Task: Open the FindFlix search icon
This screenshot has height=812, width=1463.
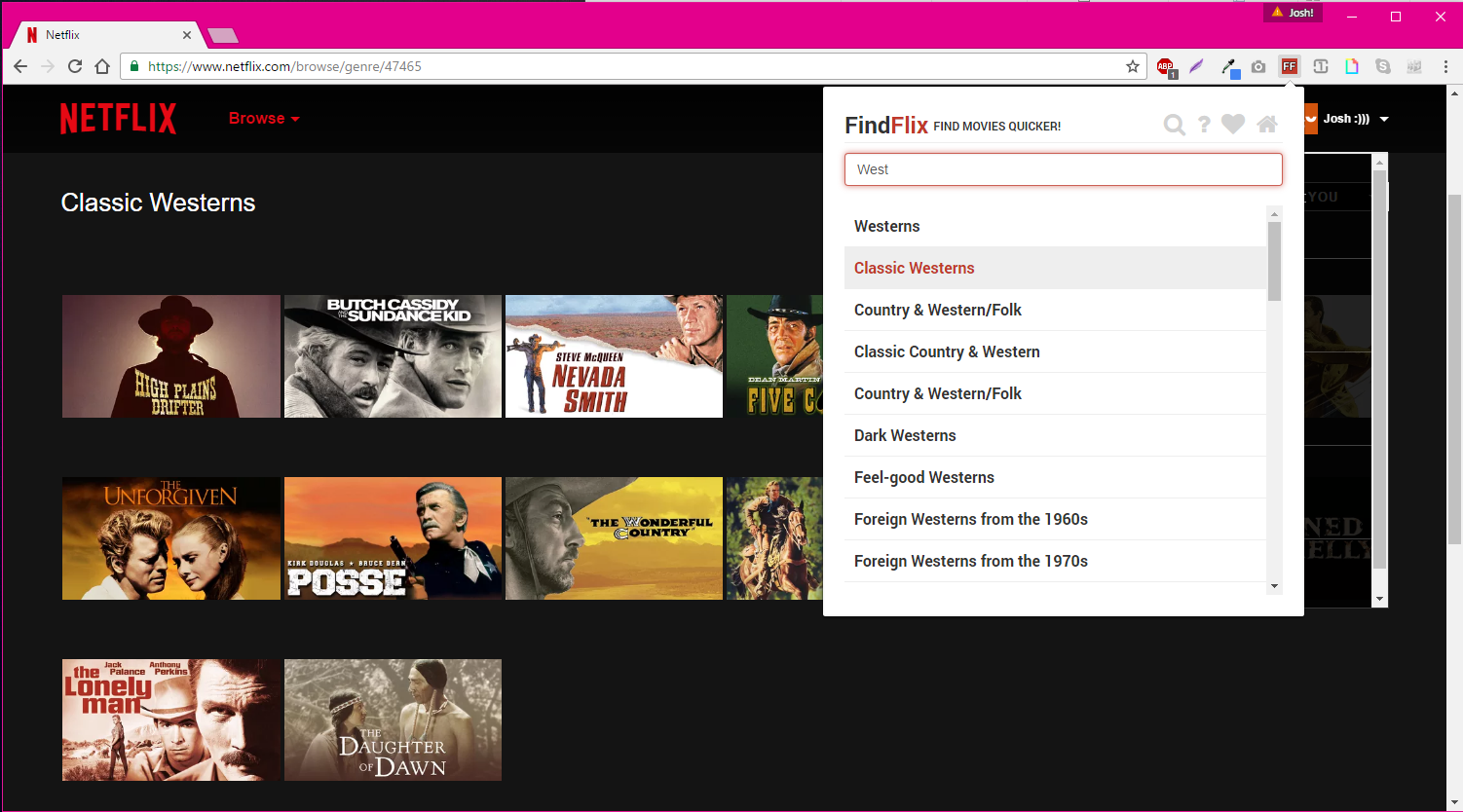Action: click(1174, 125)
